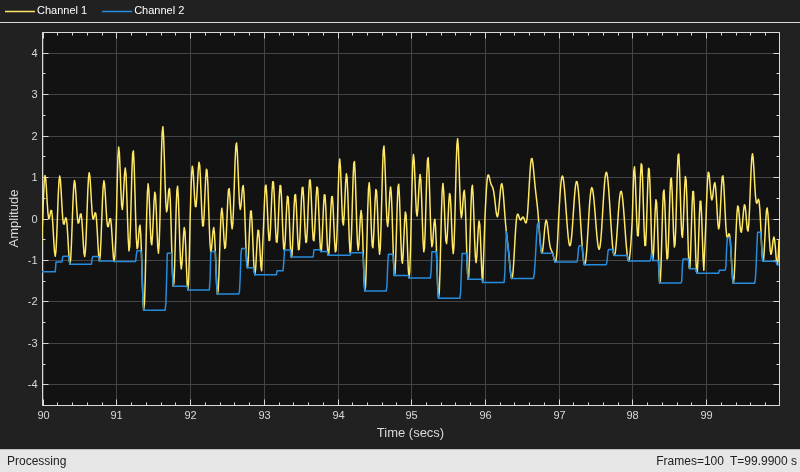
Task: Click the T=99.9900 s time readout
Action: point(763,461)
